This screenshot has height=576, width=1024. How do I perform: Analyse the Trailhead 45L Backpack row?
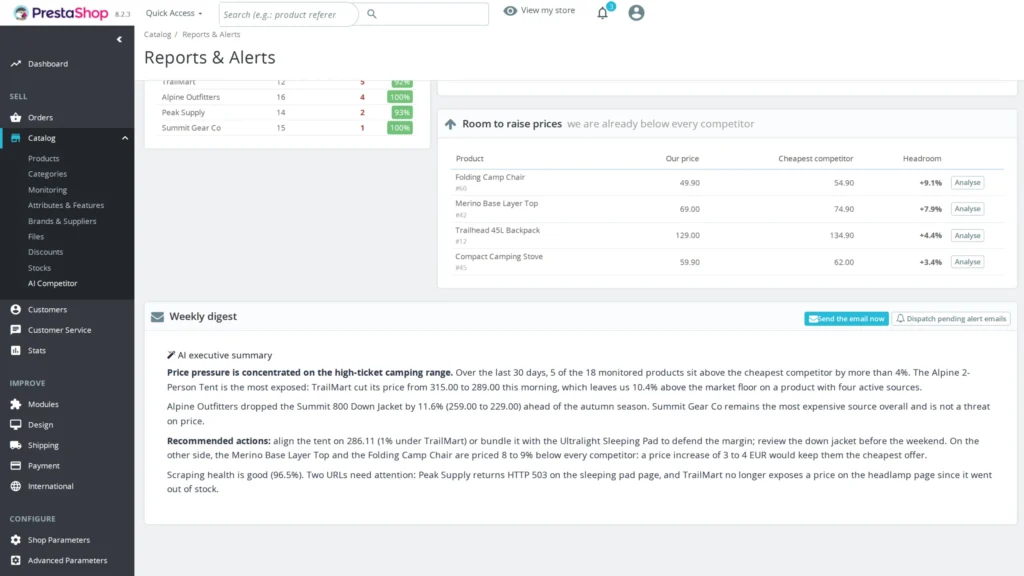967,235
